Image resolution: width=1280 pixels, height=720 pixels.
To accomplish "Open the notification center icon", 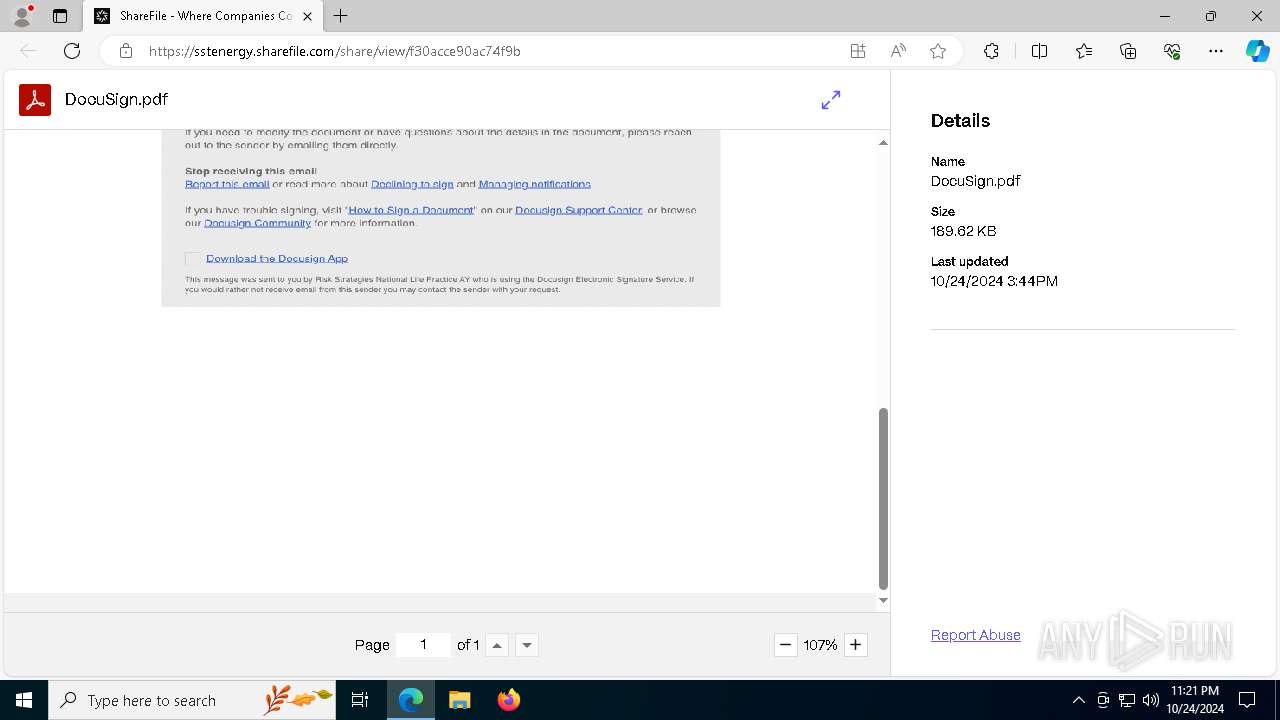I will (x=1247, y=700).
